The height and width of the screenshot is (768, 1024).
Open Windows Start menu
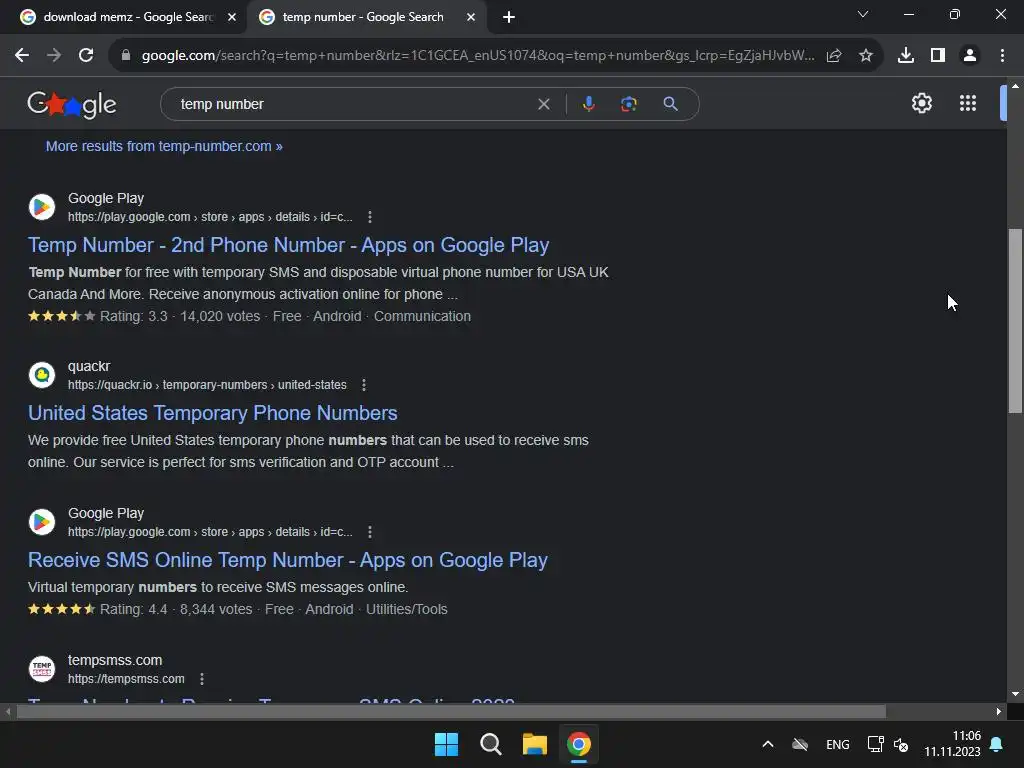pyautogui.click(x=447, y=744)
